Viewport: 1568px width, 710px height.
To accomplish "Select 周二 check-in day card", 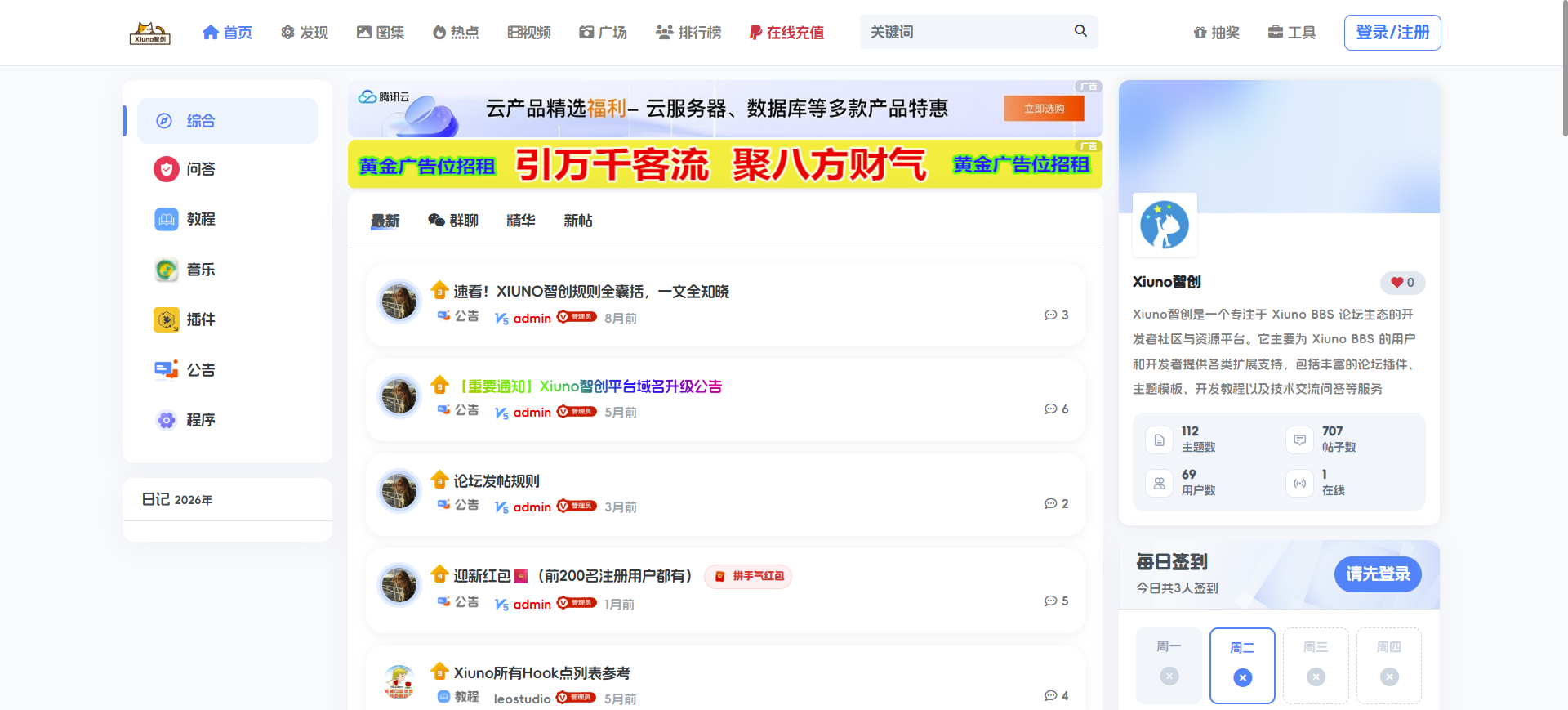I will [x=1242, y=665].
